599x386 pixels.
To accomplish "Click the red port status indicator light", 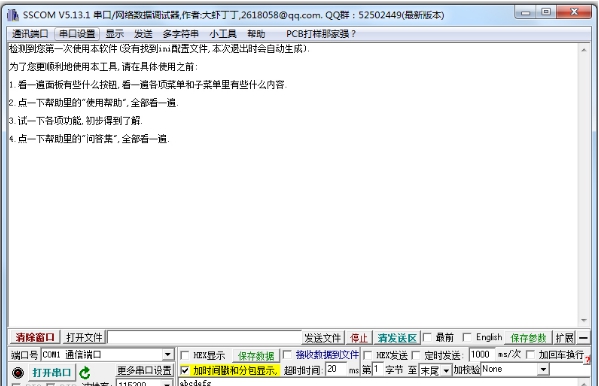I will click(18, 372).
